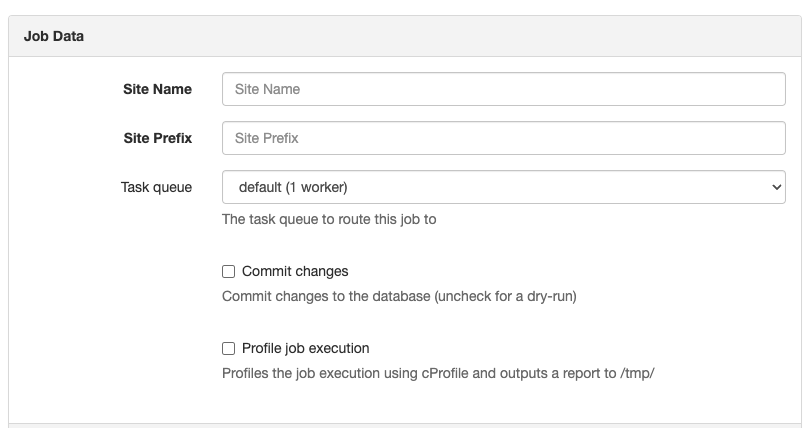Click the cProfile help text description

click(438, 373)
